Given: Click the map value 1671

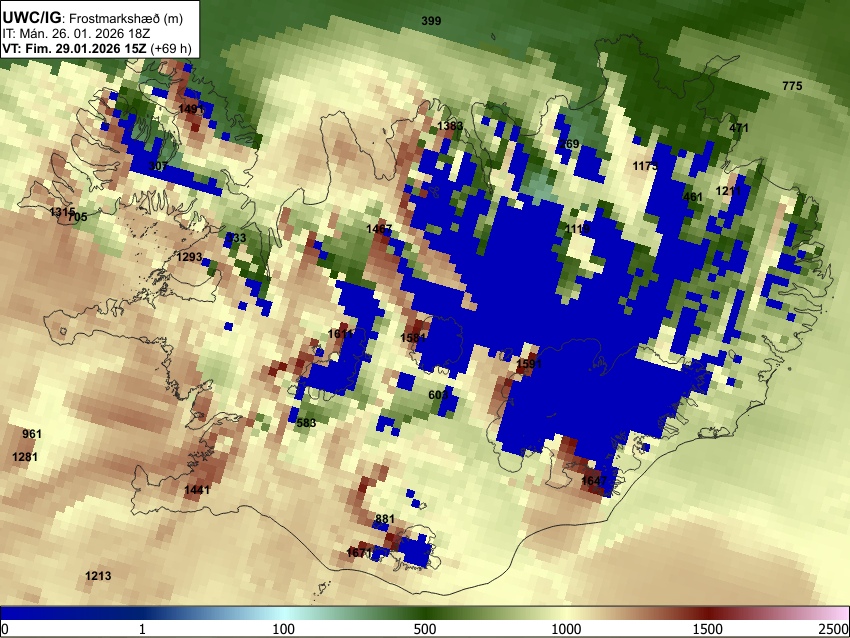Looking at the screenshot, I should [359, 553].
